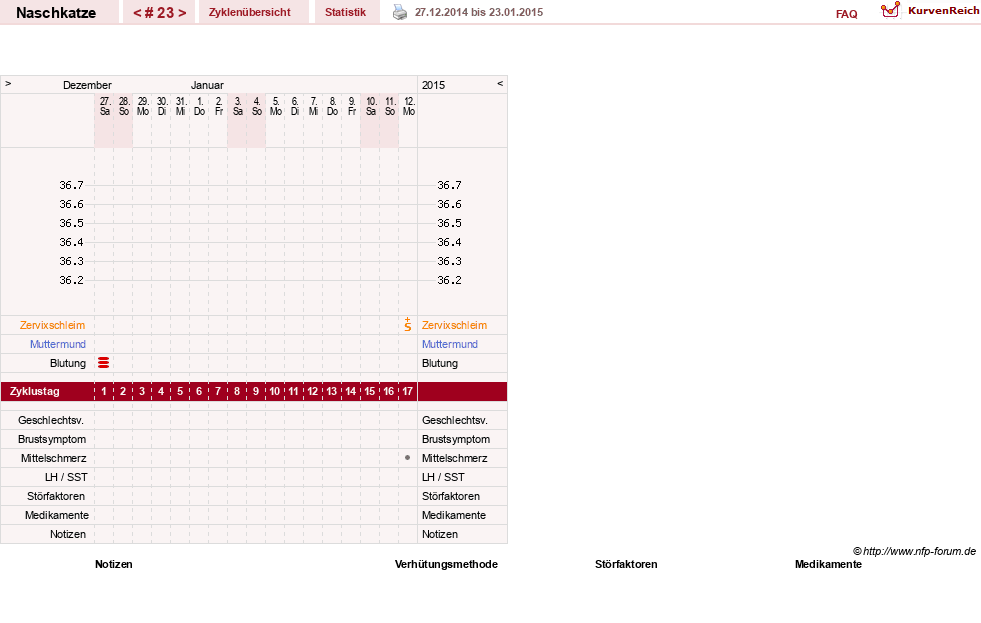Click the 12. Mo date column header

pos(409,106)
